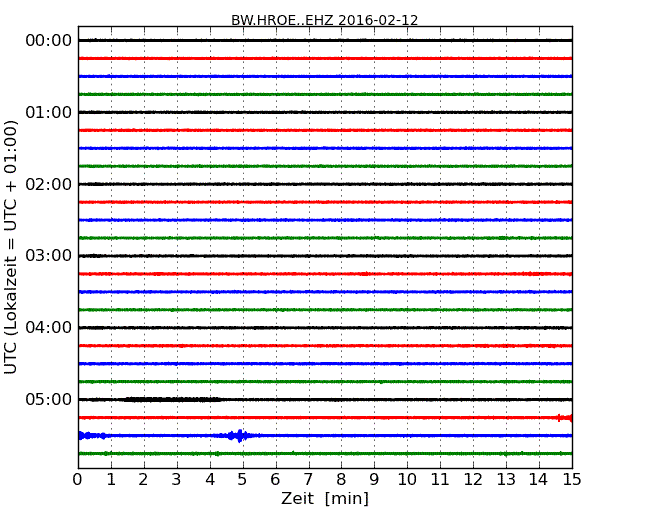Click the blue seismic burst near minute 5
This screenshot has width=650, height=520.
[240, 435]
